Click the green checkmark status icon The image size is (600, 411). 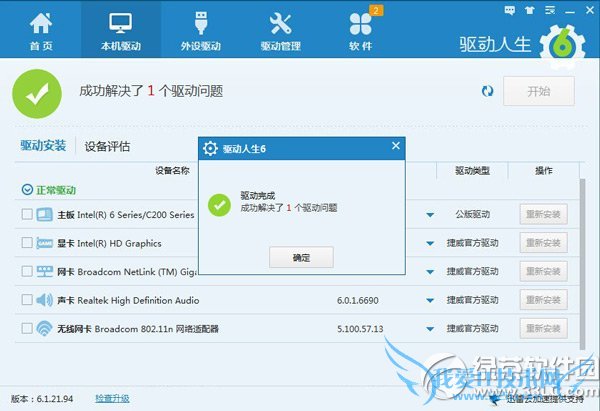point(37,94)
